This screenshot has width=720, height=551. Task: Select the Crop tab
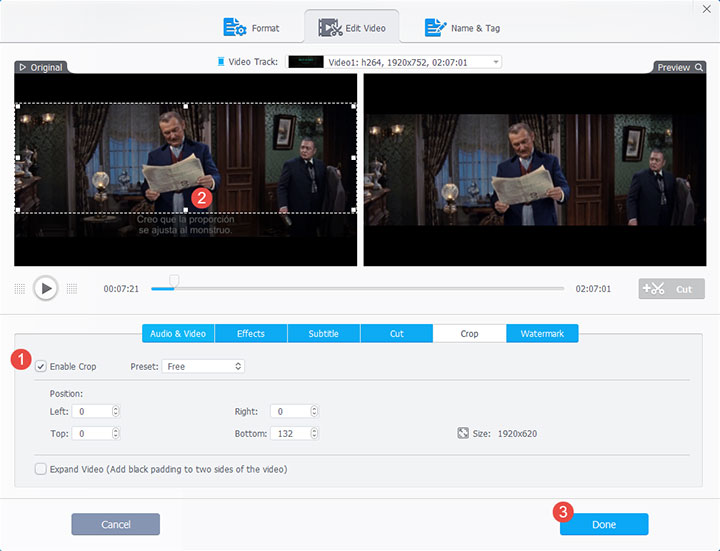[x=469, y=333]
